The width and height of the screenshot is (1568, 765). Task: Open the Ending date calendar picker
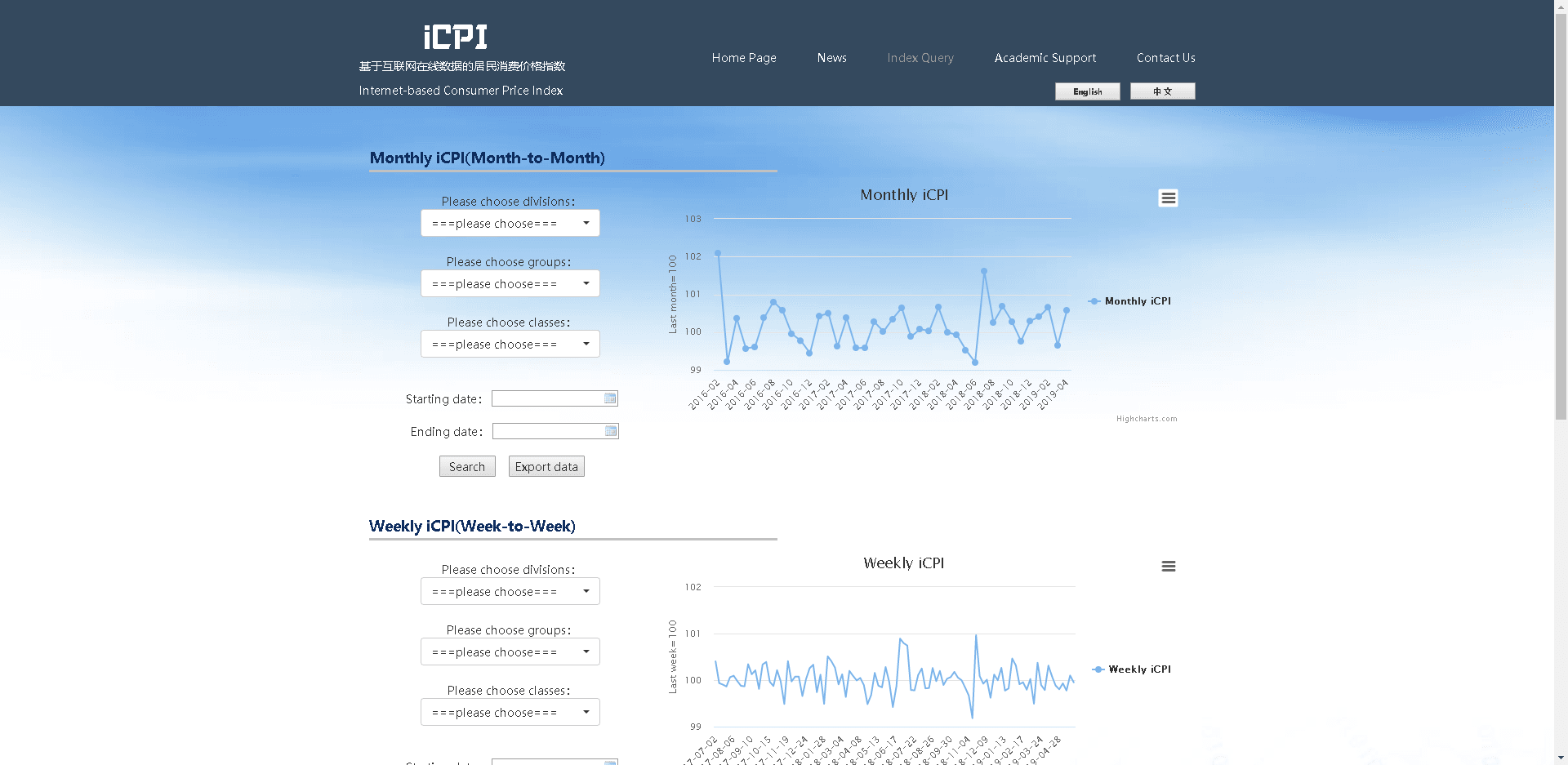[611, 431]
